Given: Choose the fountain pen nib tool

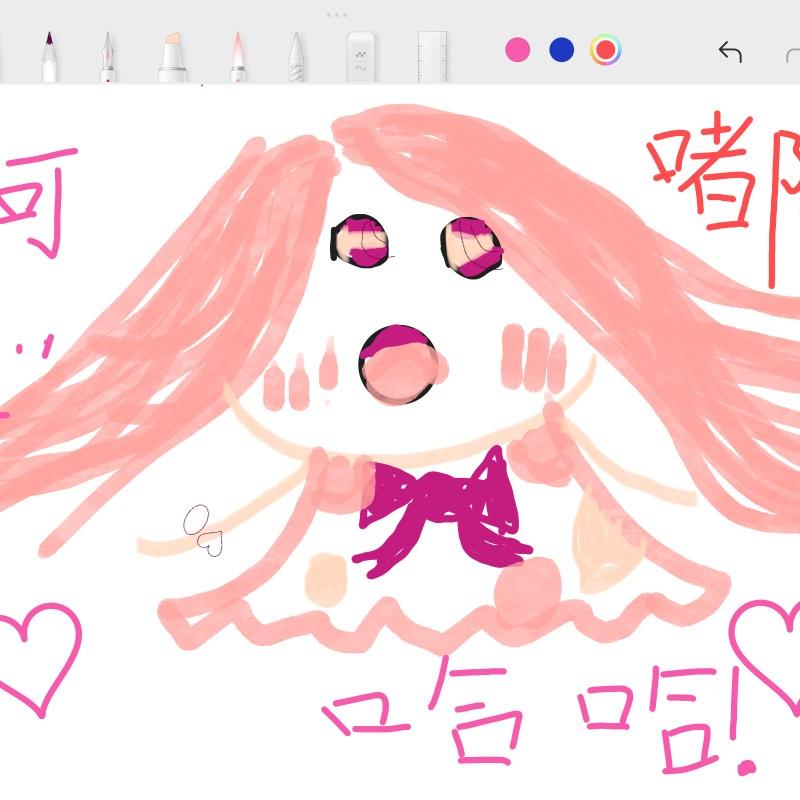Looking at the screenshot, I should coord(106,56).
